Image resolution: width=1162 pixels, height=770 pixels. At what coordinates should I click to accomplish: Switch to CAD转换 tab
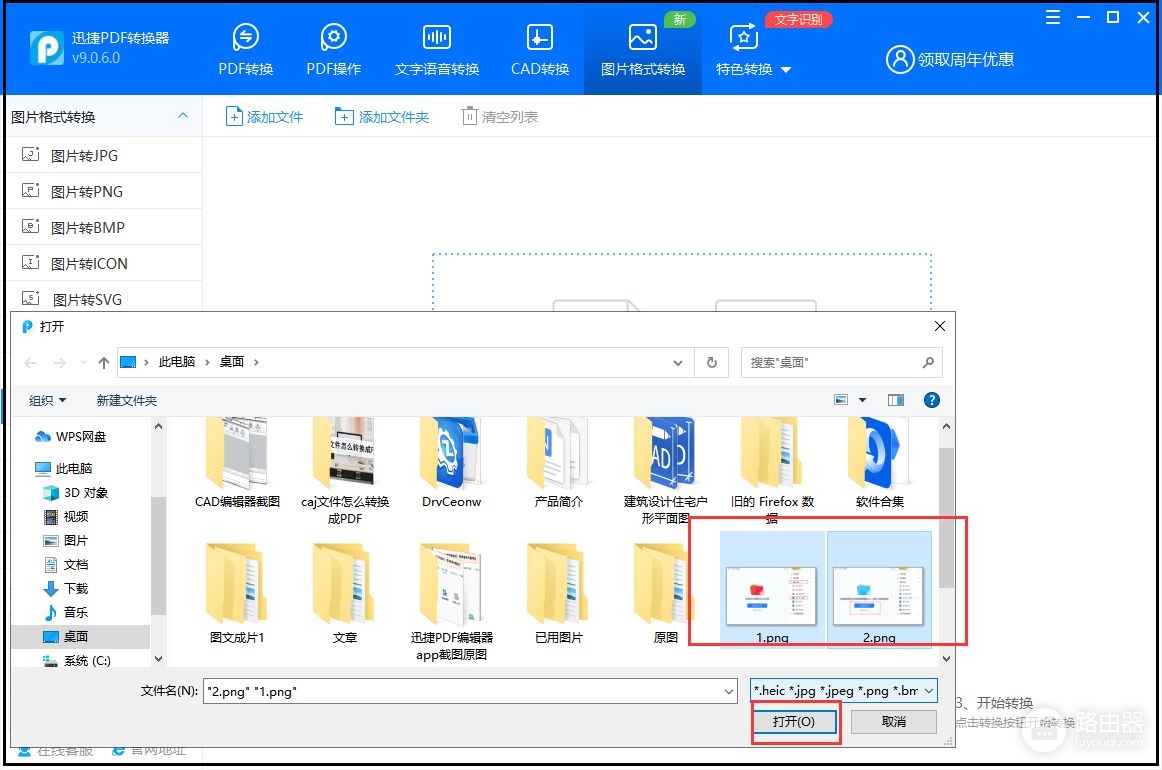pyautogui.click(x=540, y=50)
